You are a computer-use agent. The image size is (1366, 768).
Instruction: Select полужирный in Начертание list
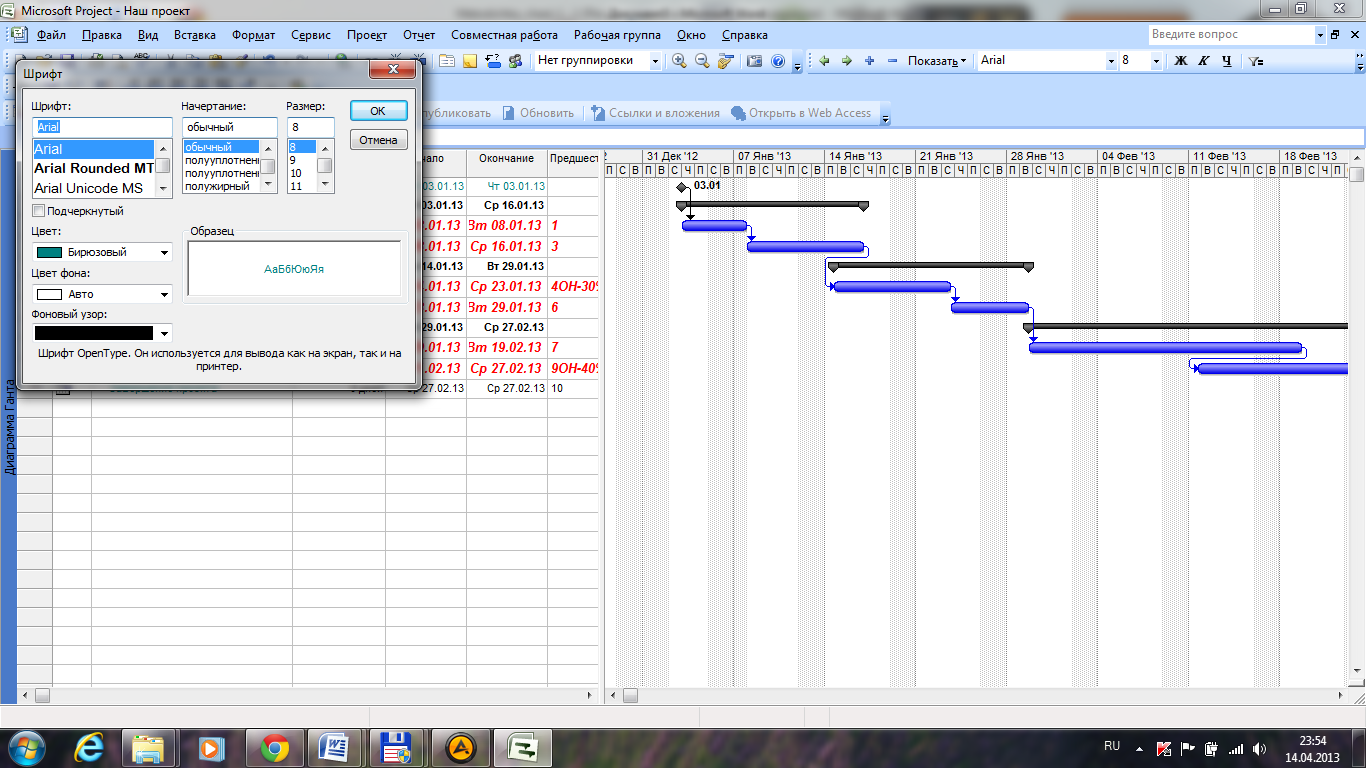221,186
